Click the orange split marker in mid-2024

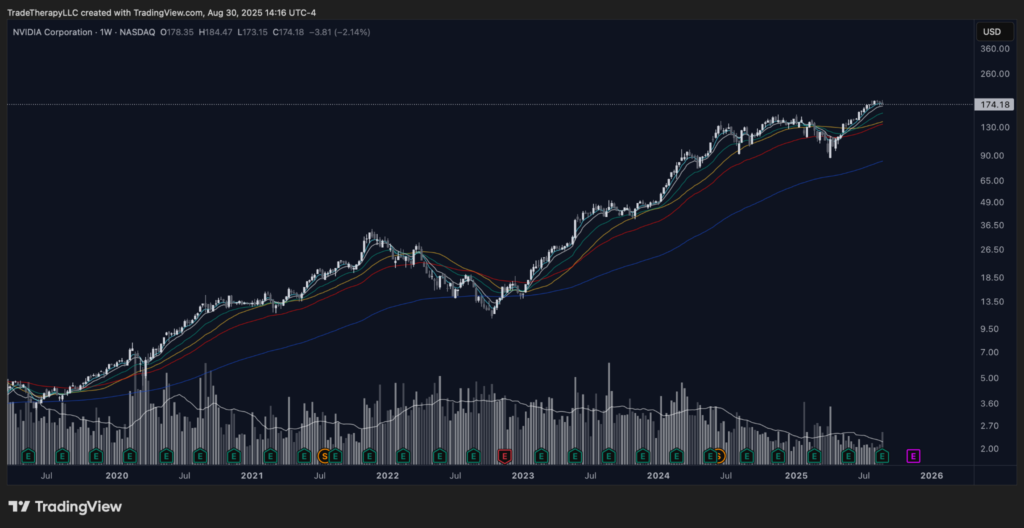coord(718,456)
